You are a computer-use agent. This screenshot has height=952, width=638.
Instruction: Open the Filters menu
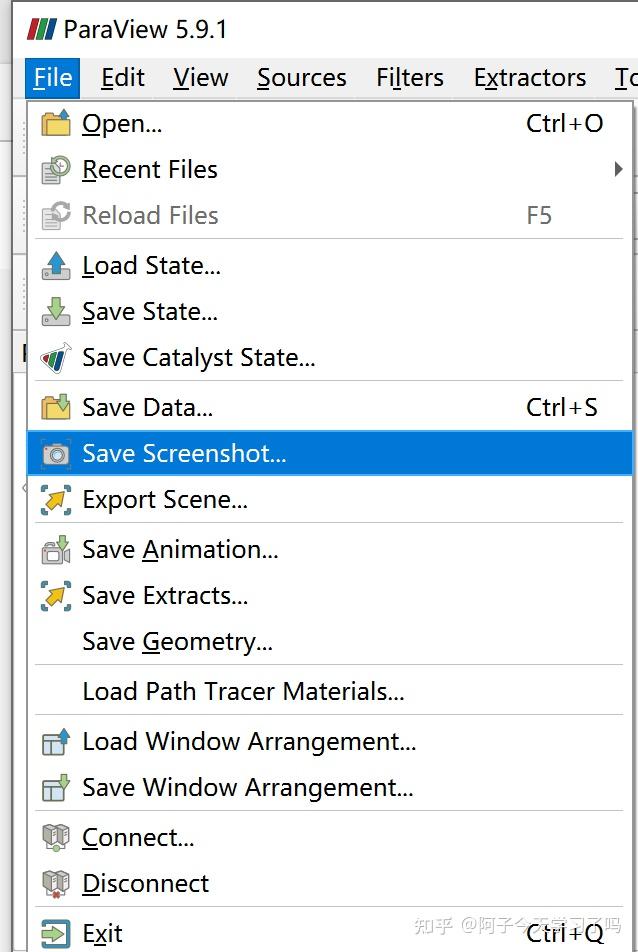(x=410, y=78)
